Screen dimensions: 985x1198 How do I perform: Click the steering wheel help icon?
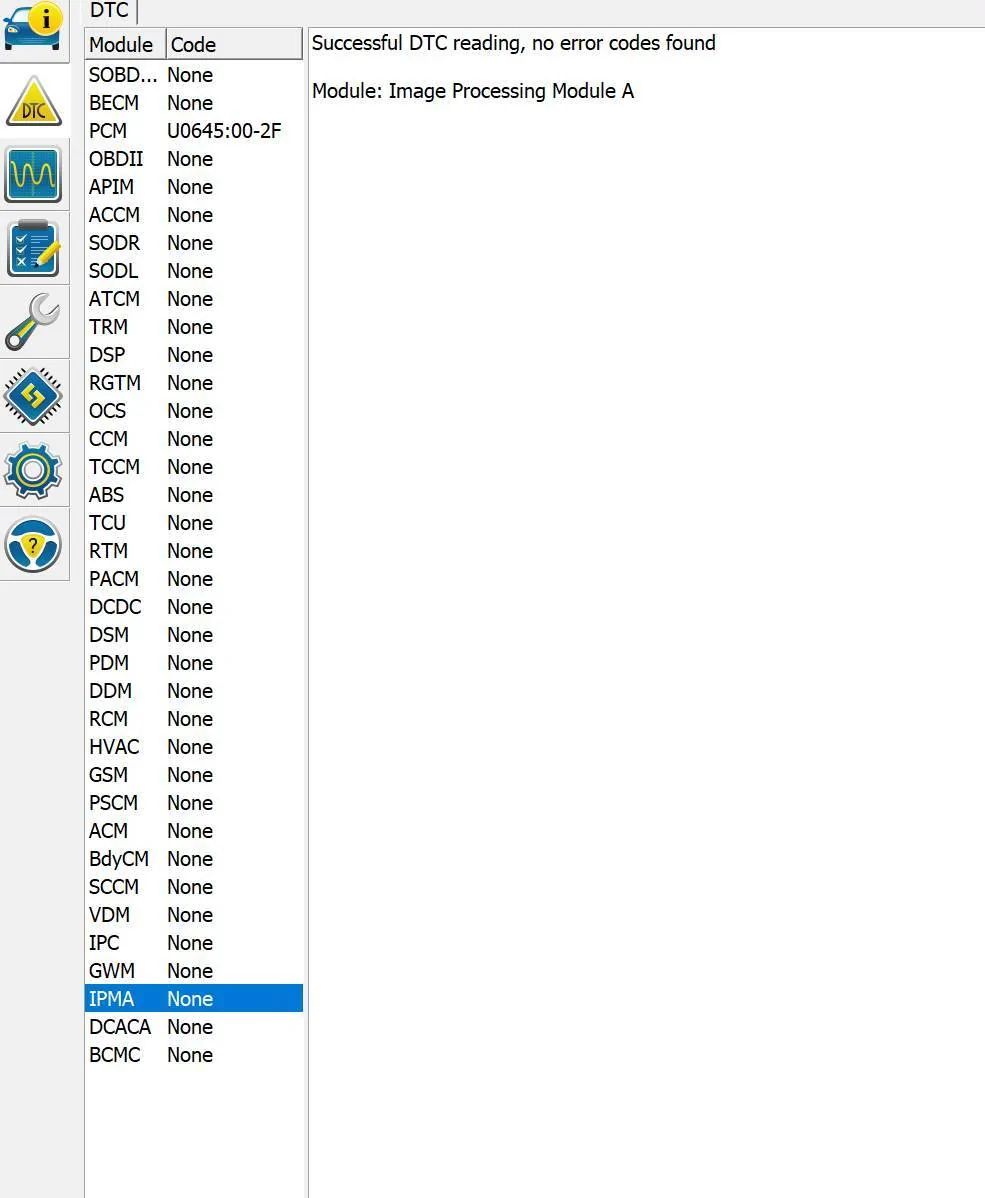click(34, 544)
